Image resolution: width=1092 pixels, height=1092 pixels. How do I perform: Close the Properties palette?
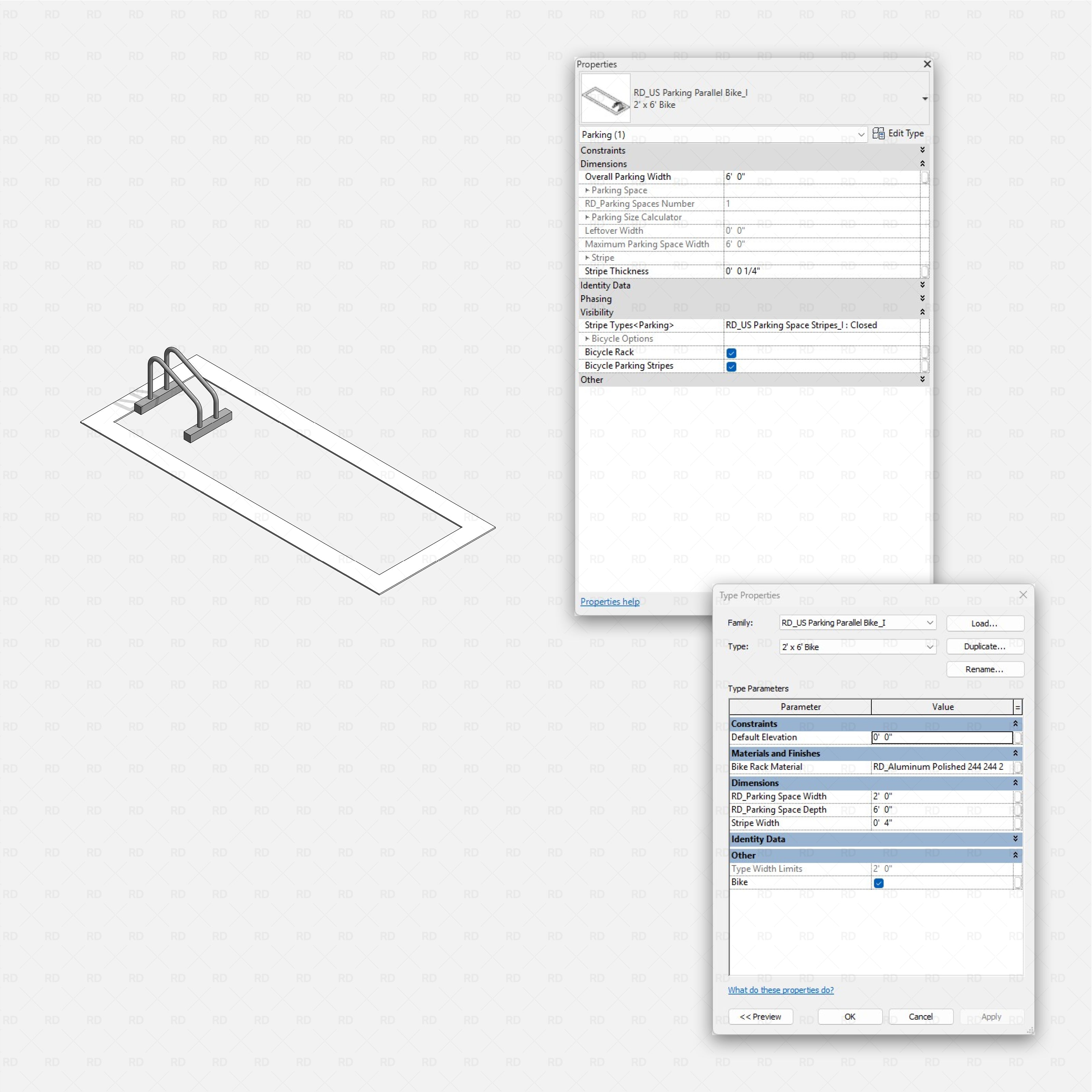point(927,64)
